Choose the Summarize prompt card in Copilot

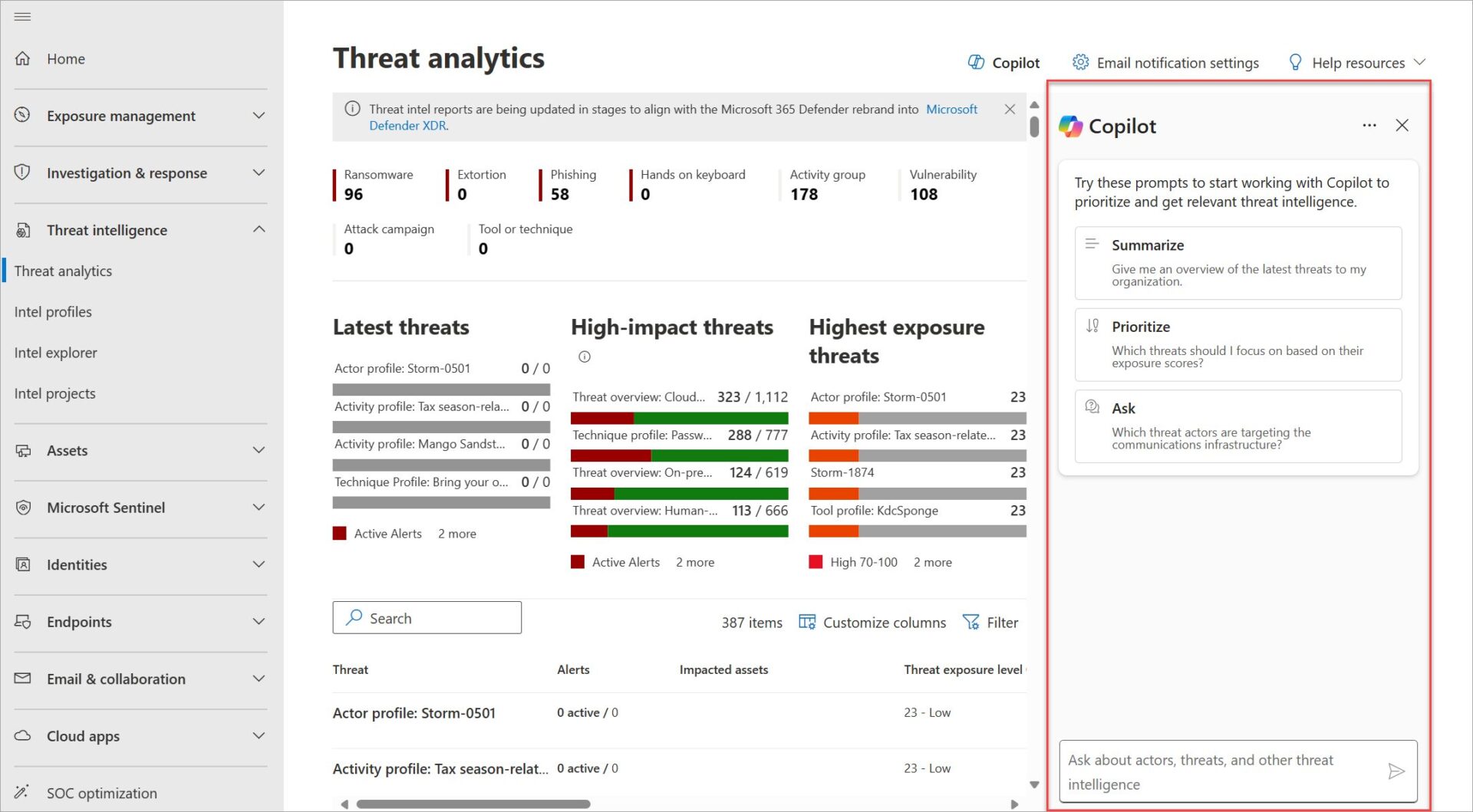coord(1236,262)
